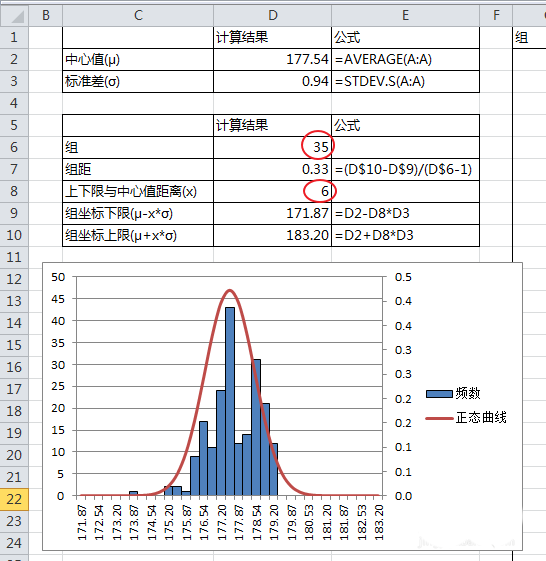Click the 标准差(σ) label cell
The image size is (546, 561).
click(138, 82)
